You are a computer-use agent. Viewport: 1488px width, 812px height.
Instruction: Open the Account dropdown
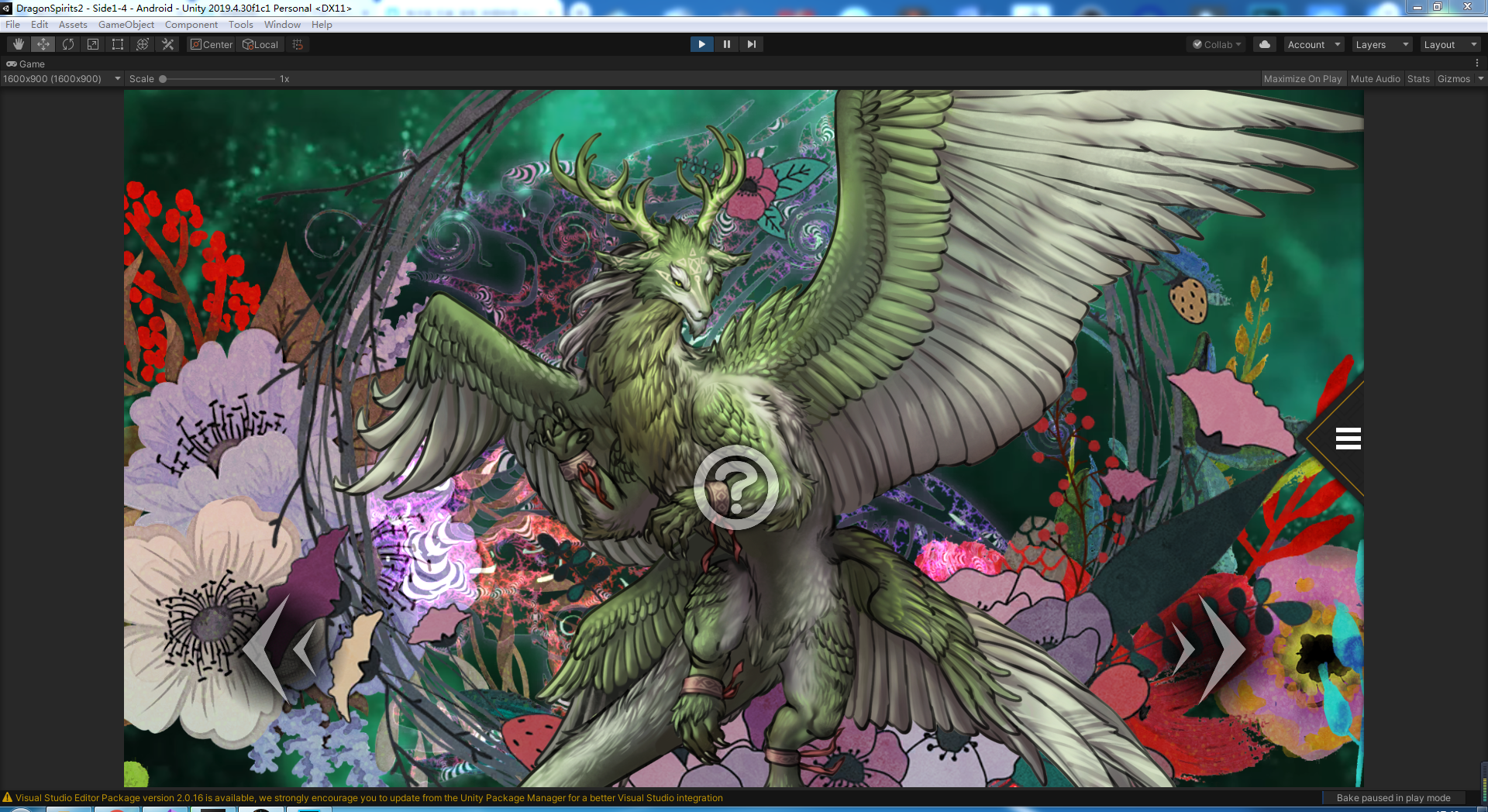1314,44
